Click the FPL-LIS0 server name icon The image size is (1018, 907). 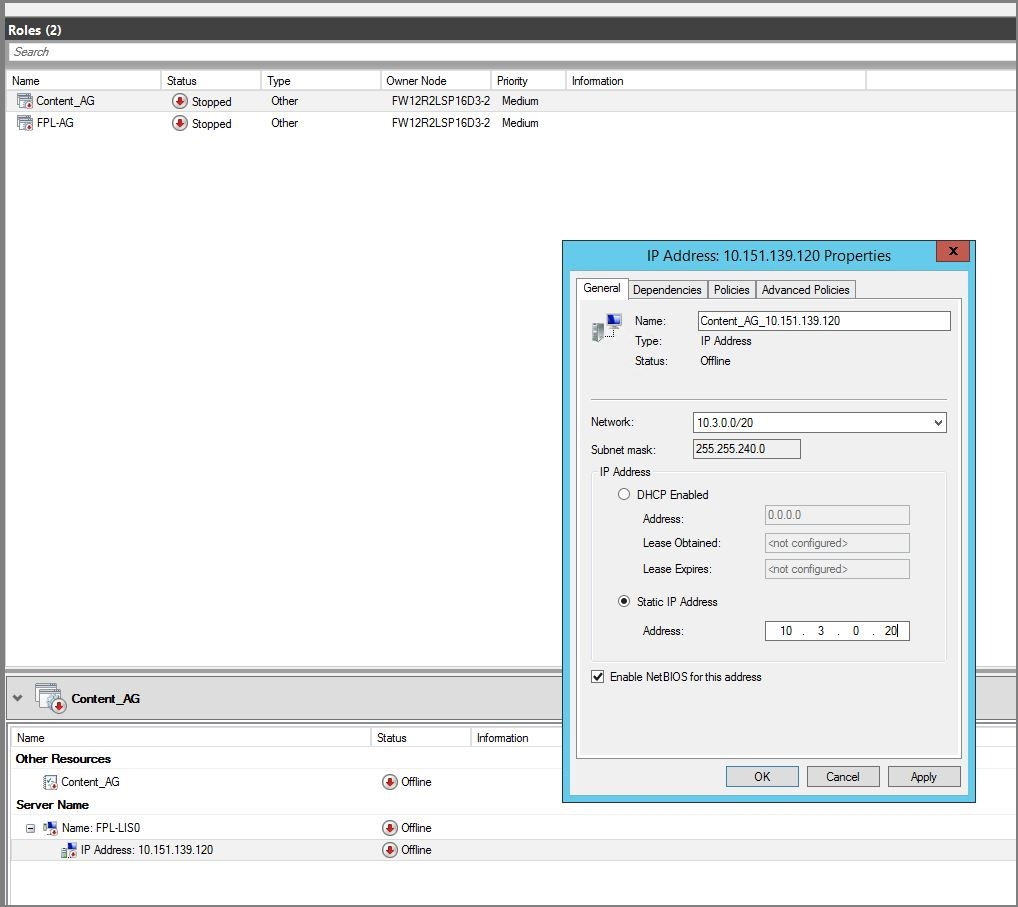point(50,828)
